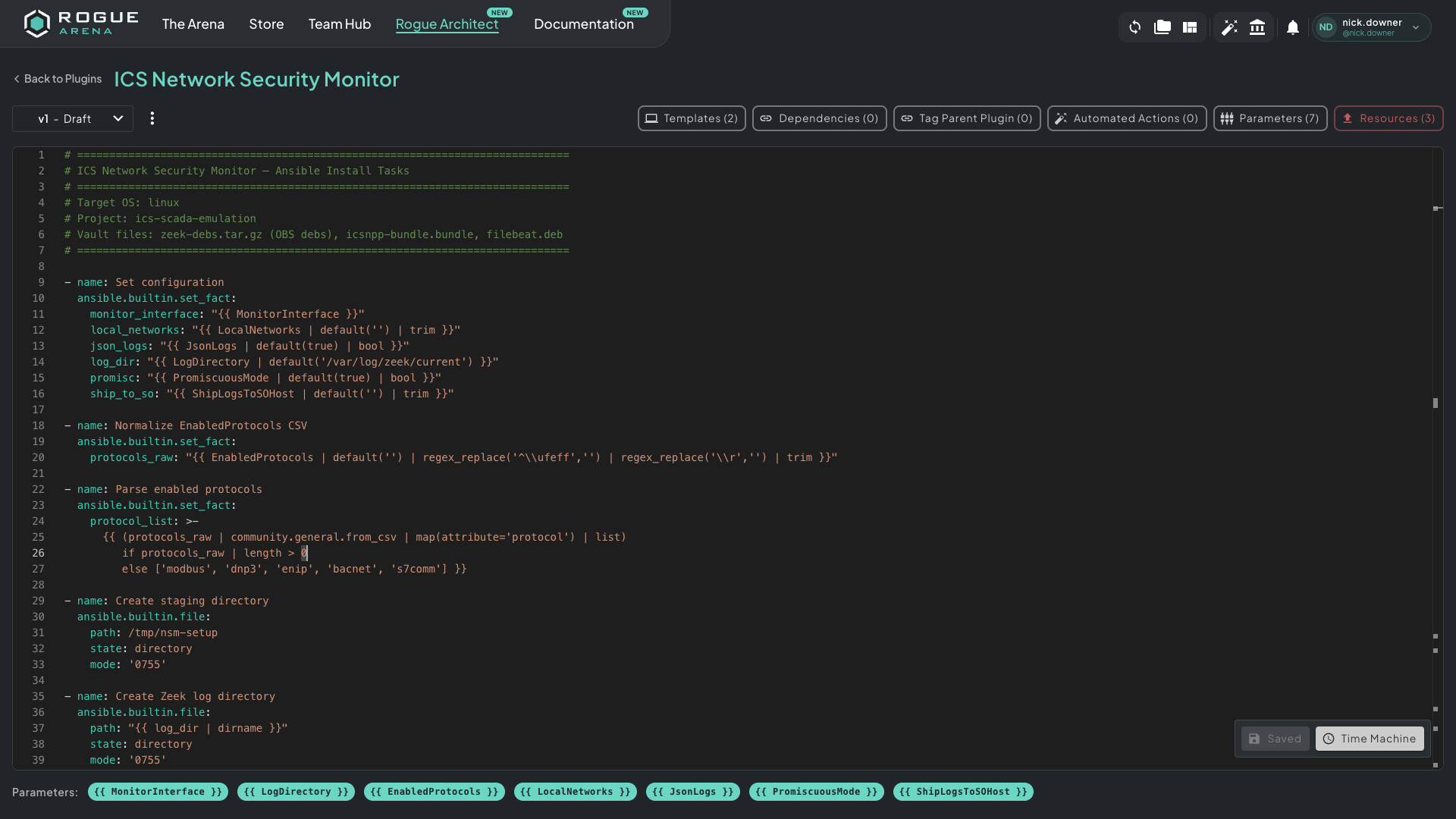Click the Saved floppy disk icon
Screen dimensions: 1456x819
[1254, 739]
